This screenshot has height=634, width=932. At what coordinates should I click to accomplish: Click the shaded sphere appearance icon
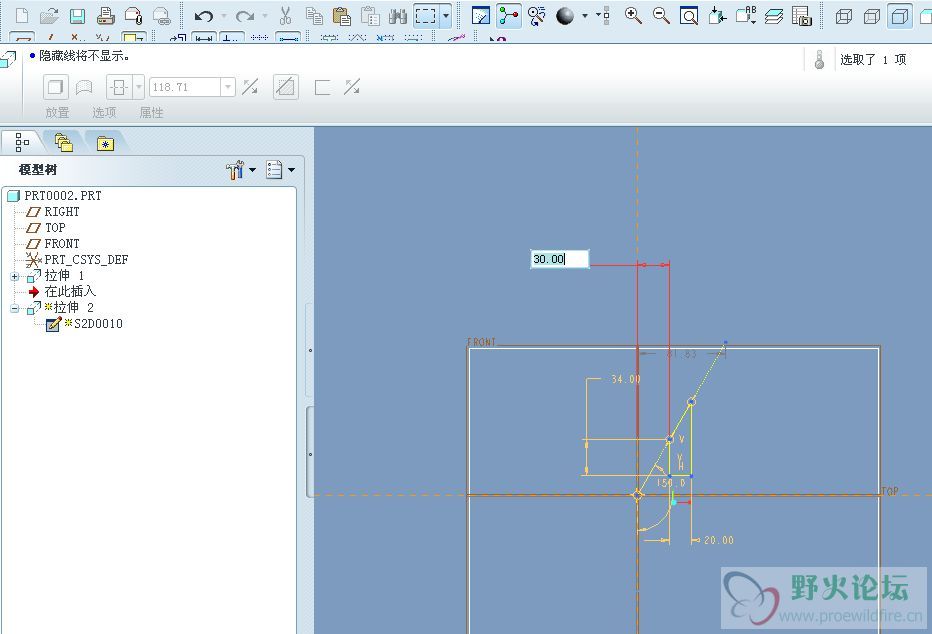tap(565, 16)
